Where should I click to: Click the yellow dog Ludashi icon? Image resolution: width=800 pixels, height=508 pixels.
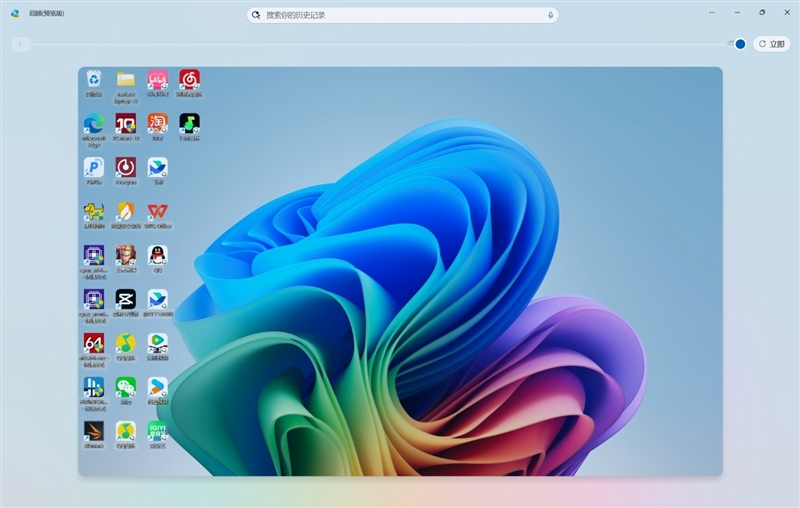tap(94, 212)
